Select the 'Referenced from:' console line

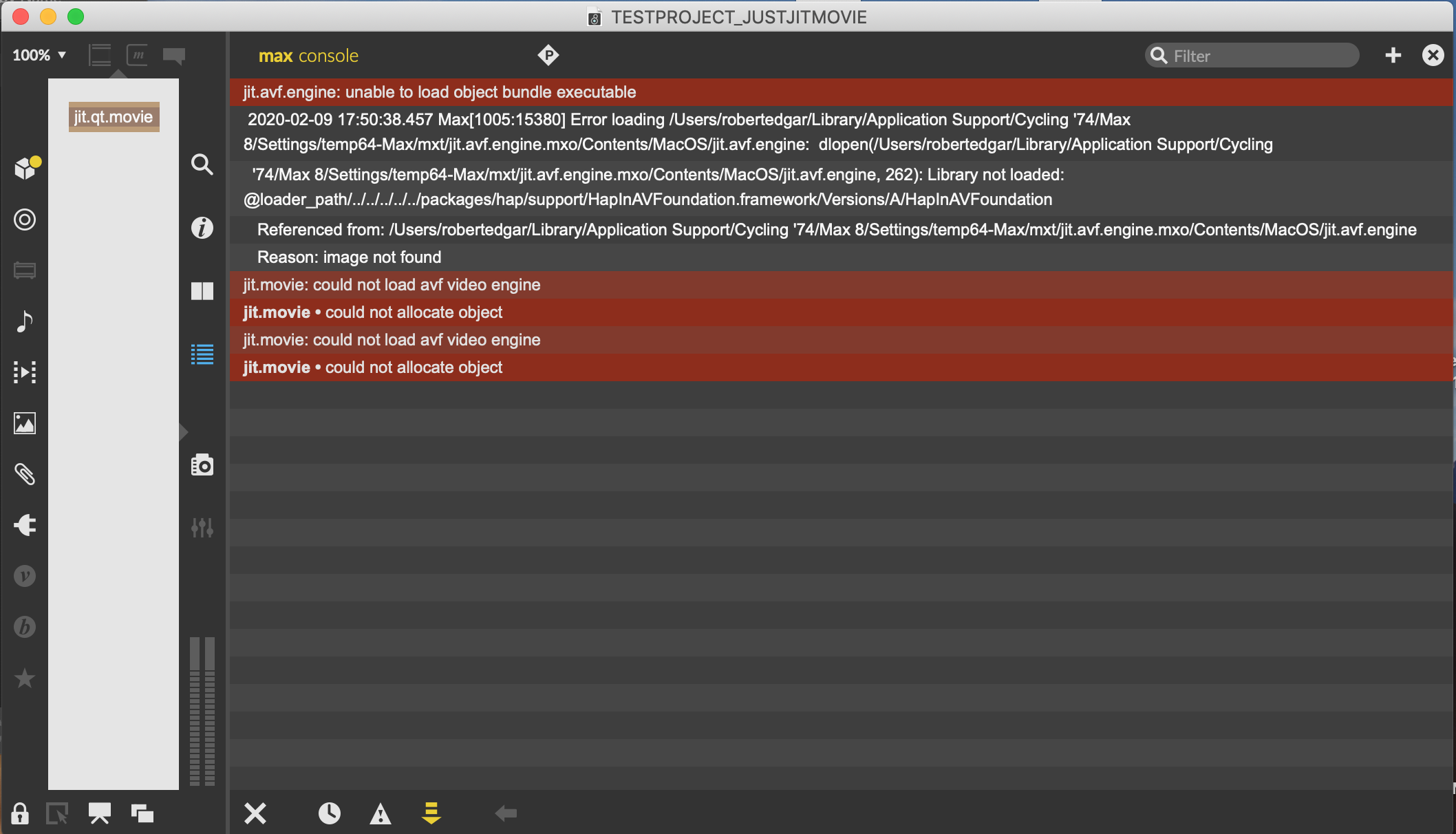point(841,230)
